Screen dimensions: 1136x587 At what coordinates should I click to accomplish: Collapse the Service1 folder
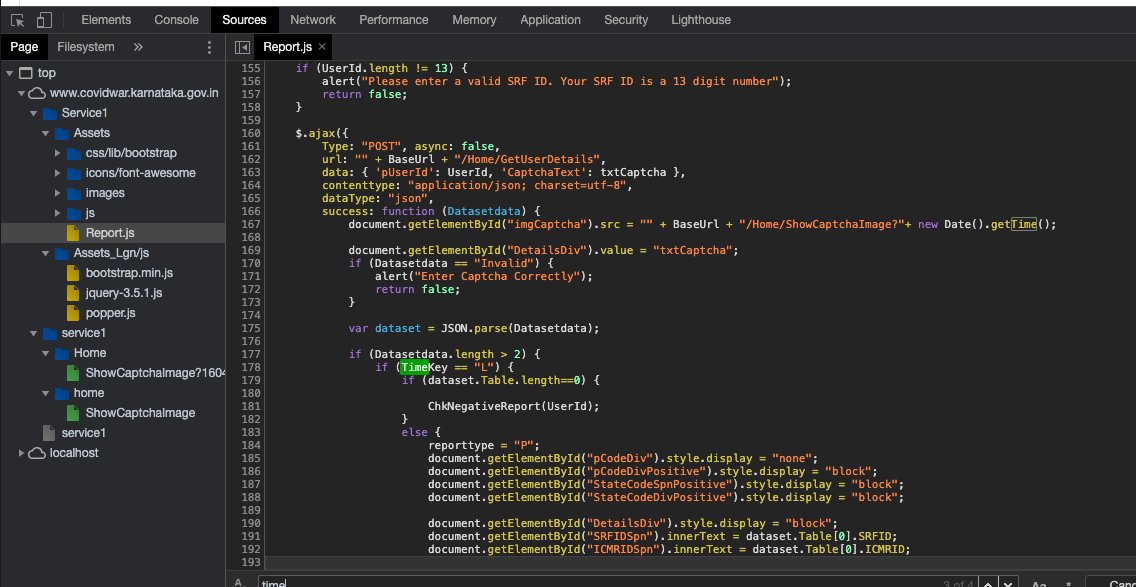(33, 113)
